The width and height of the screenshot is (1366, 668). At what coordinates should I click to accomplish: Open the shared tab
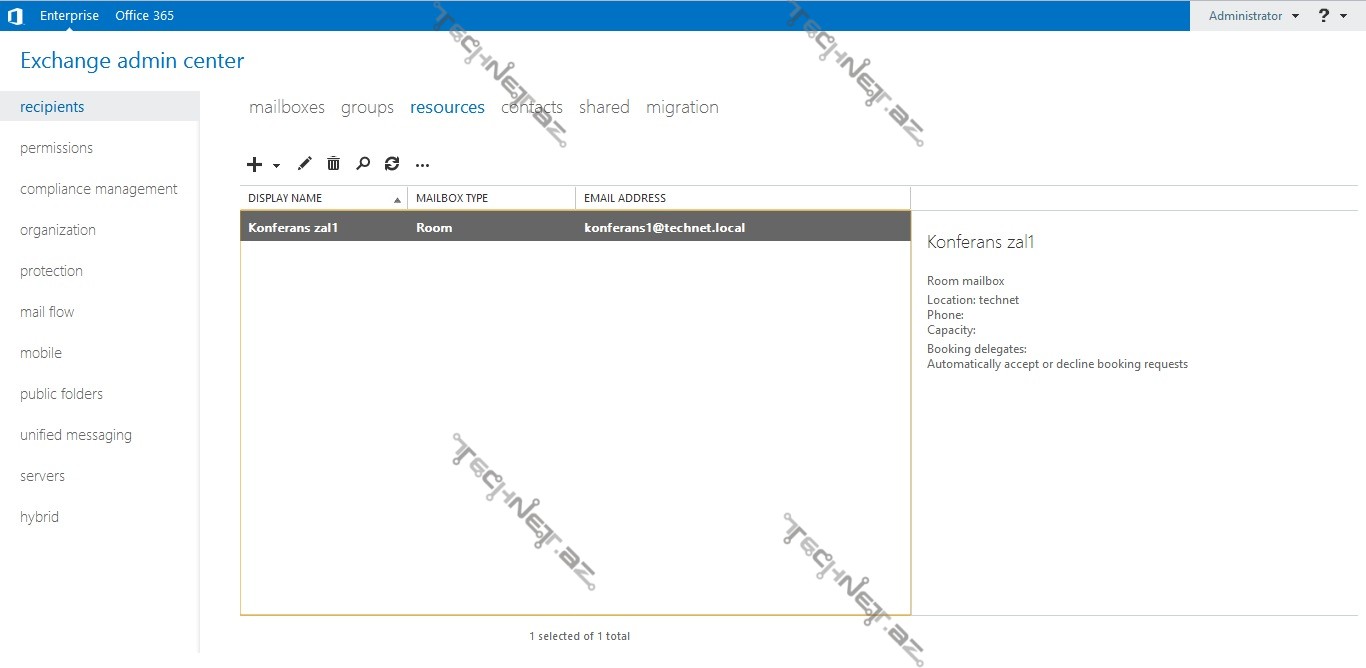coord(604,107)
